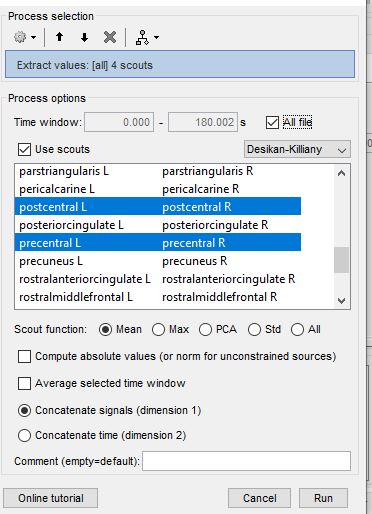Move process up with arrow icon
The image size is (372, 514).
(59, 37)
